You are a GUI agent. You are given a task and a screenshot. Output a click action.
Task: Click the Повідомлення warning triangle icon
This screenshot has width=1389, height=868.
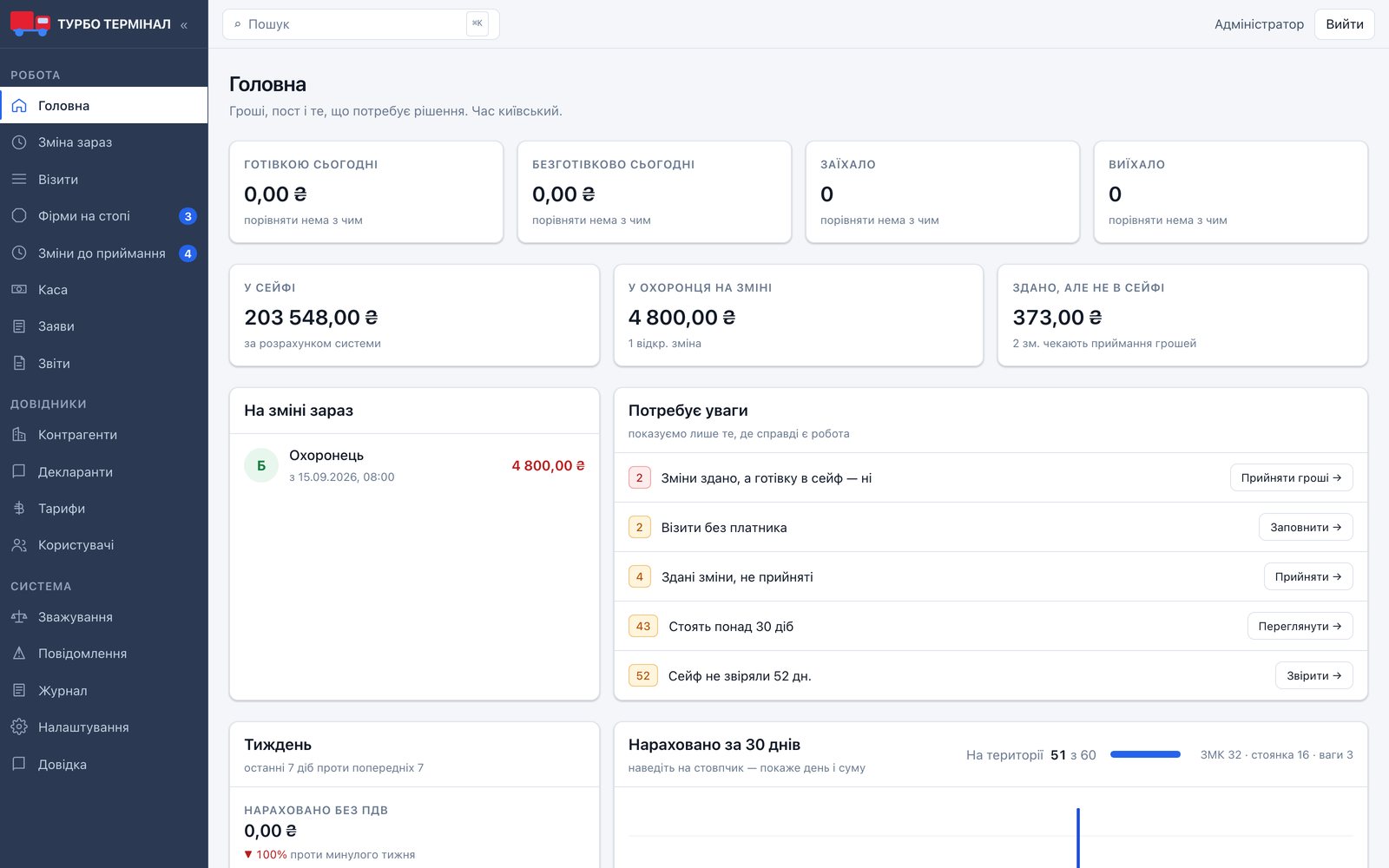[x=19, y=654]
